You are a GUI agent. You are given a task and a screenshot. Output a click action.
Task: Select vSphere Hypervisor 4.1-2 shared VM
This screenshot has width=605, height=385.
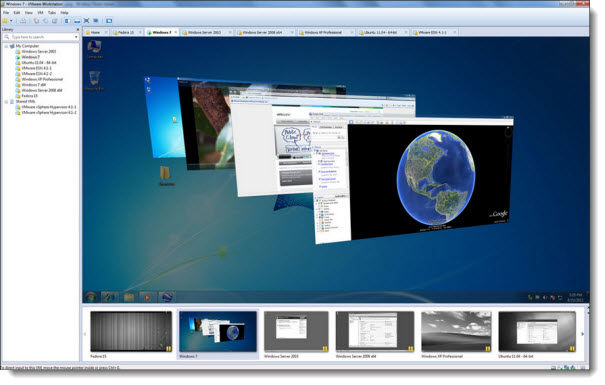coord(46,113)
